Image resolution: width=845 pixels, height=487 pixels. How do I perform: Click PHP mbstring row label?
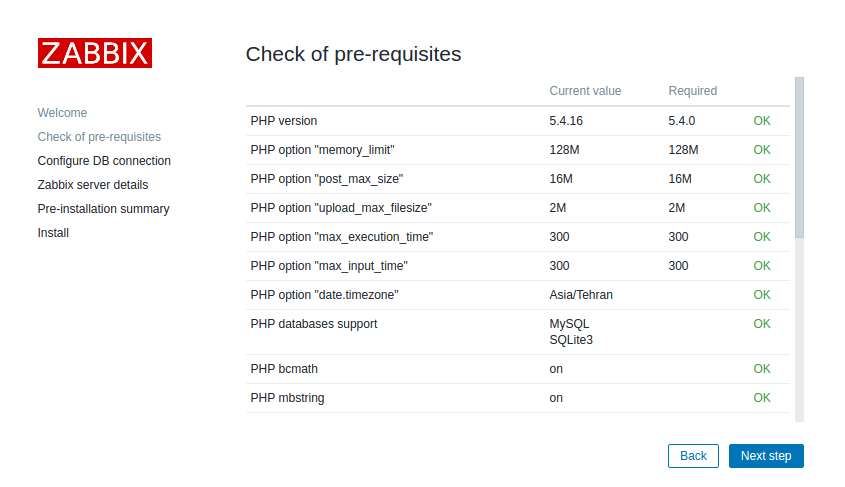click(287, 398)
